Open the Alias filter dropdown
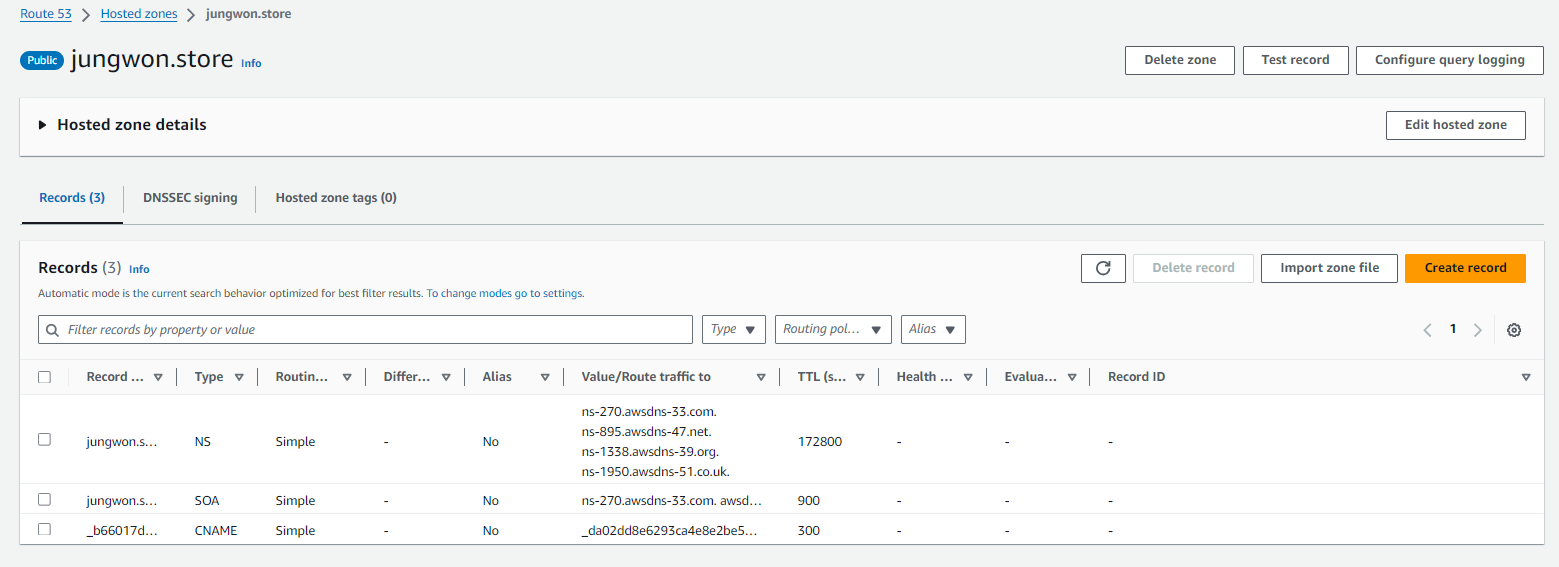The height and width of the screenshot is (567, 1559). [x=933, y=329]
